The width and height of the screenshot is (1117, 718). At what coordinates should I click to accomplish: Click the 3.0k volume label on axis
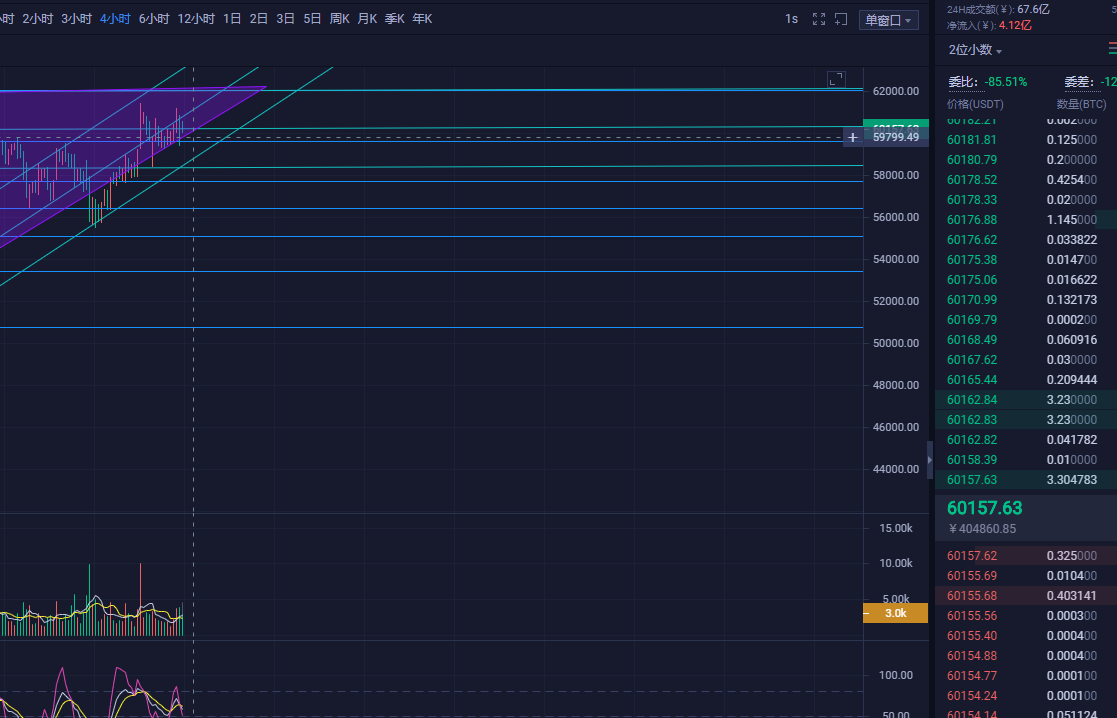pos(895,613)
